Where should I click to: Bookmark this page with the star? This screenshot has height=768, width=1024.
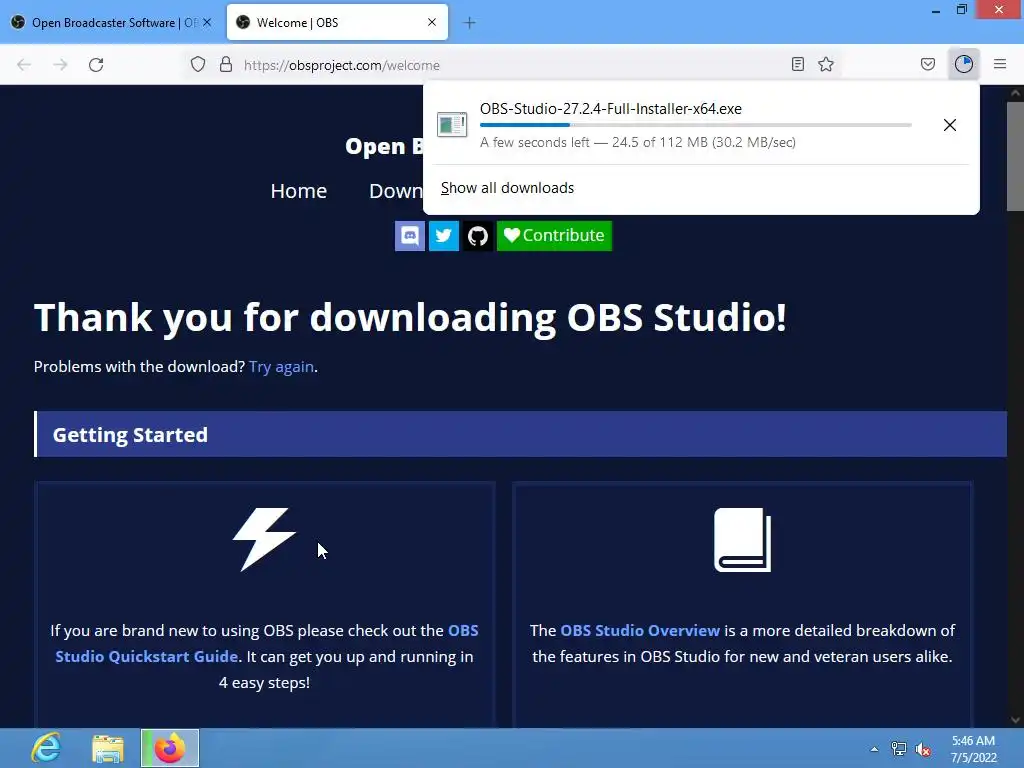(826, 64)
